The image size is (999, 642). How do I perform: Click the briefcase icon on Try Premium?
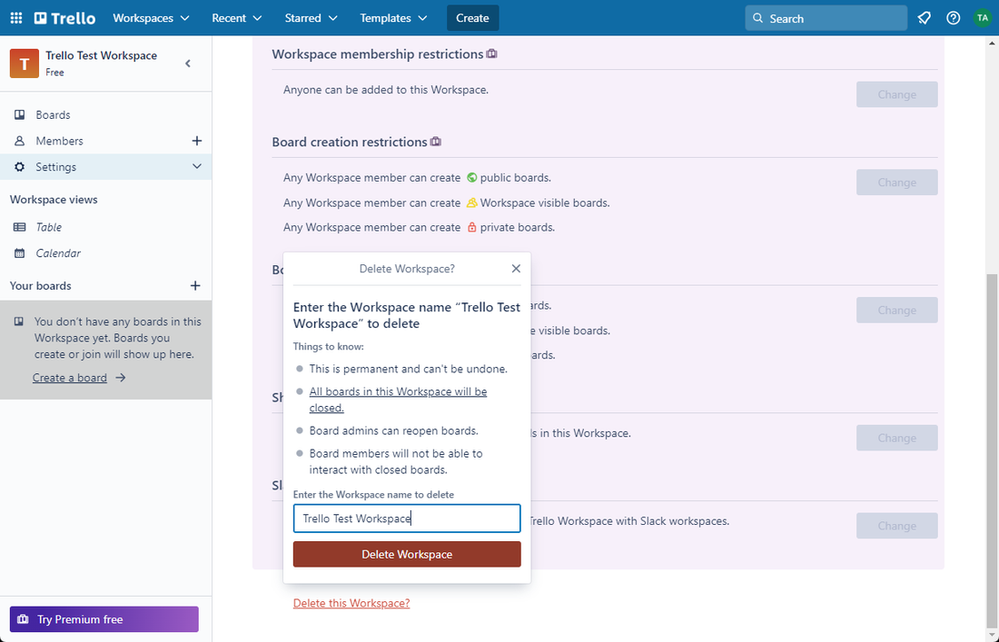pos(23,619)
